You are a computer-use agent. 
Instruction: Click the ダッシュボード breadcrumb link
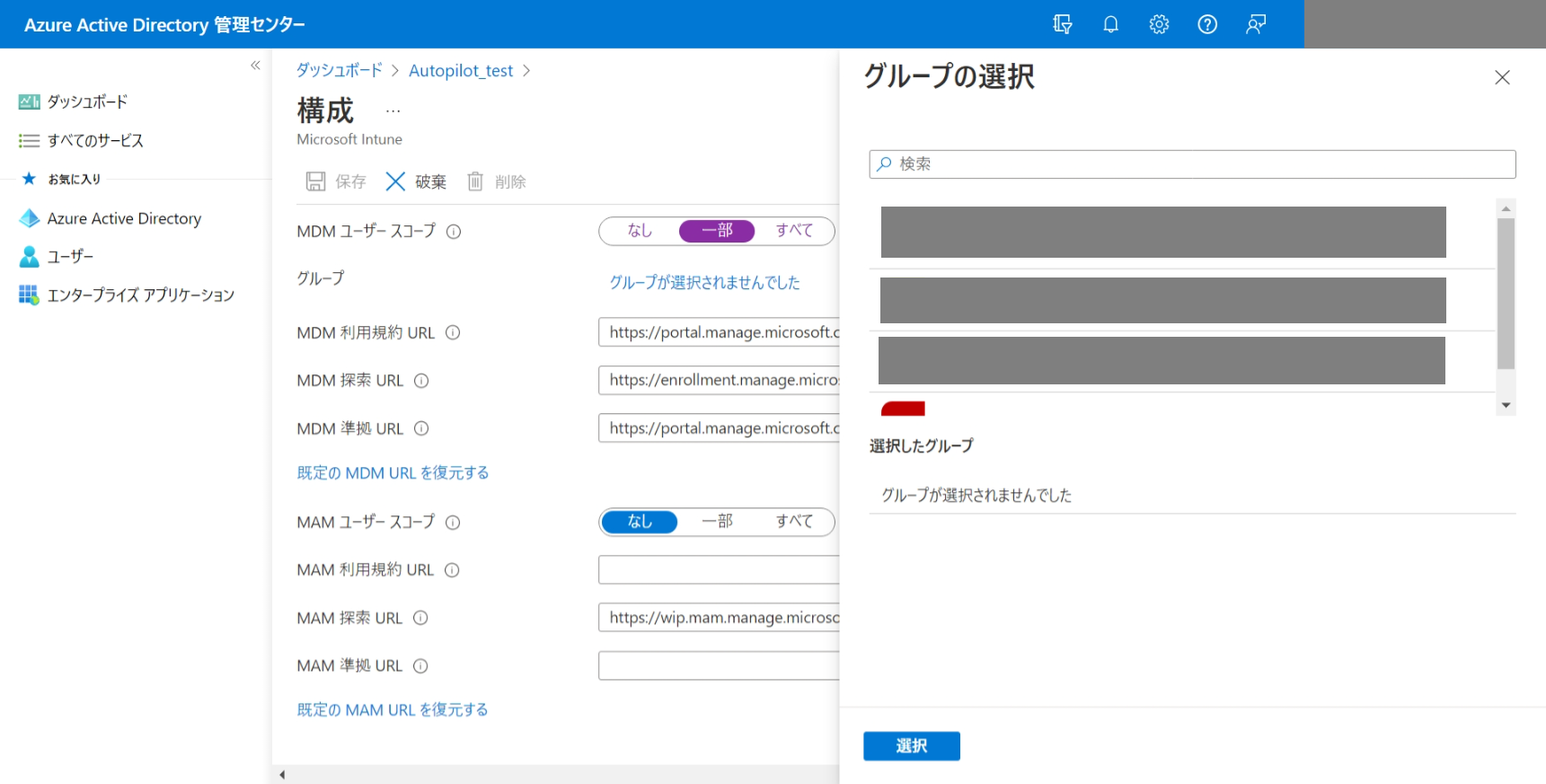click(x=340, y=70)
